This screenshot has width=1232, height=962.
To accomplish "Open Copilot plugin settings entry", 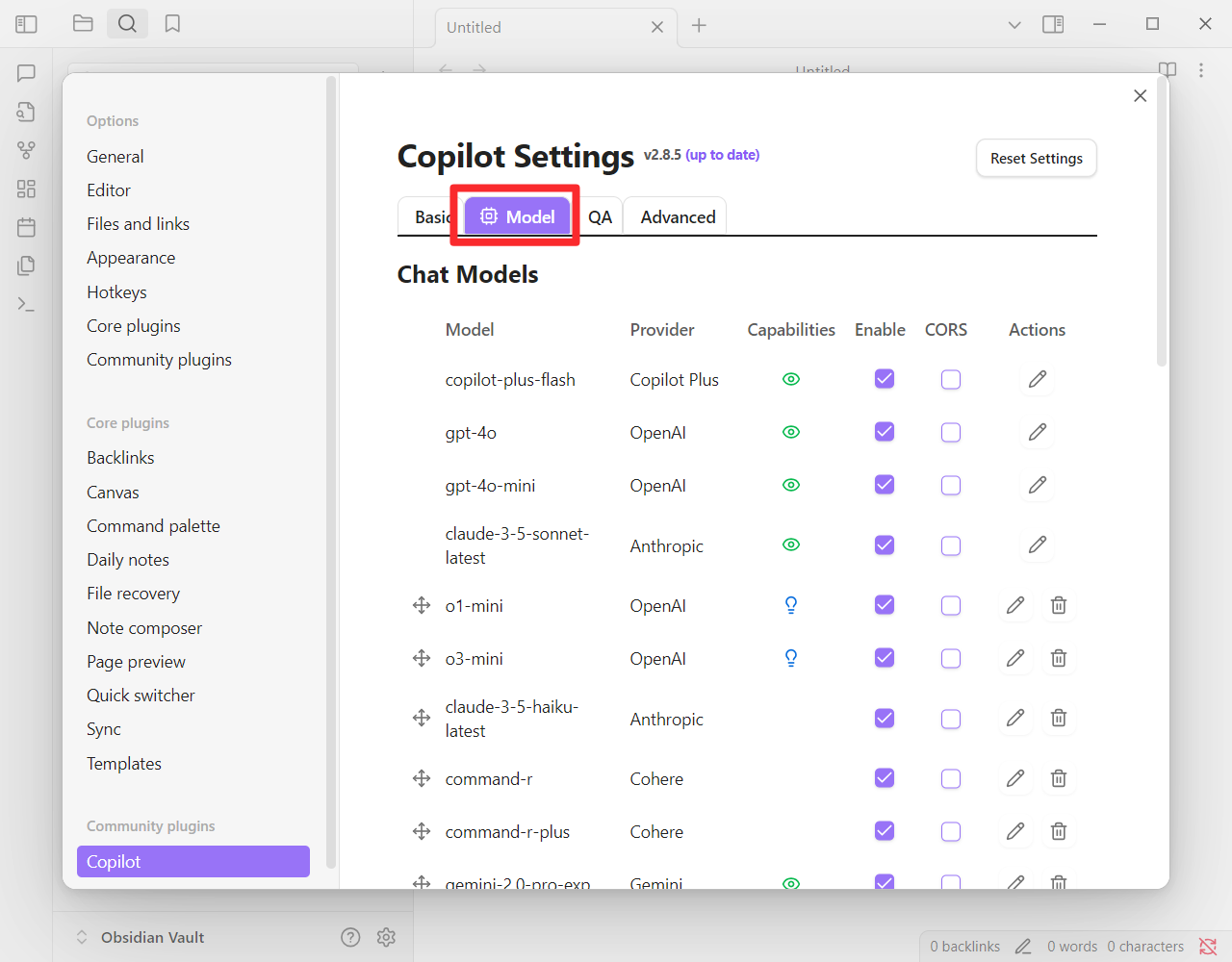I will coord(192,862).
